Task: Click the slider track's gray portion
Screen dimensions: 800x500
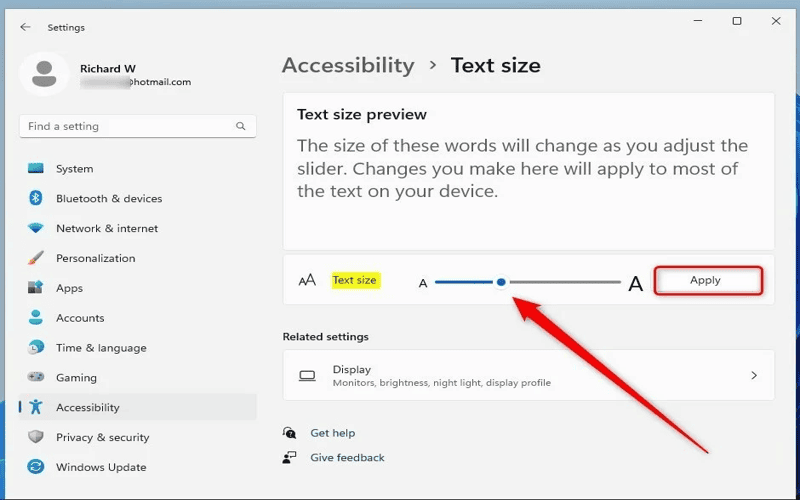Action: (x=564, y=282)
